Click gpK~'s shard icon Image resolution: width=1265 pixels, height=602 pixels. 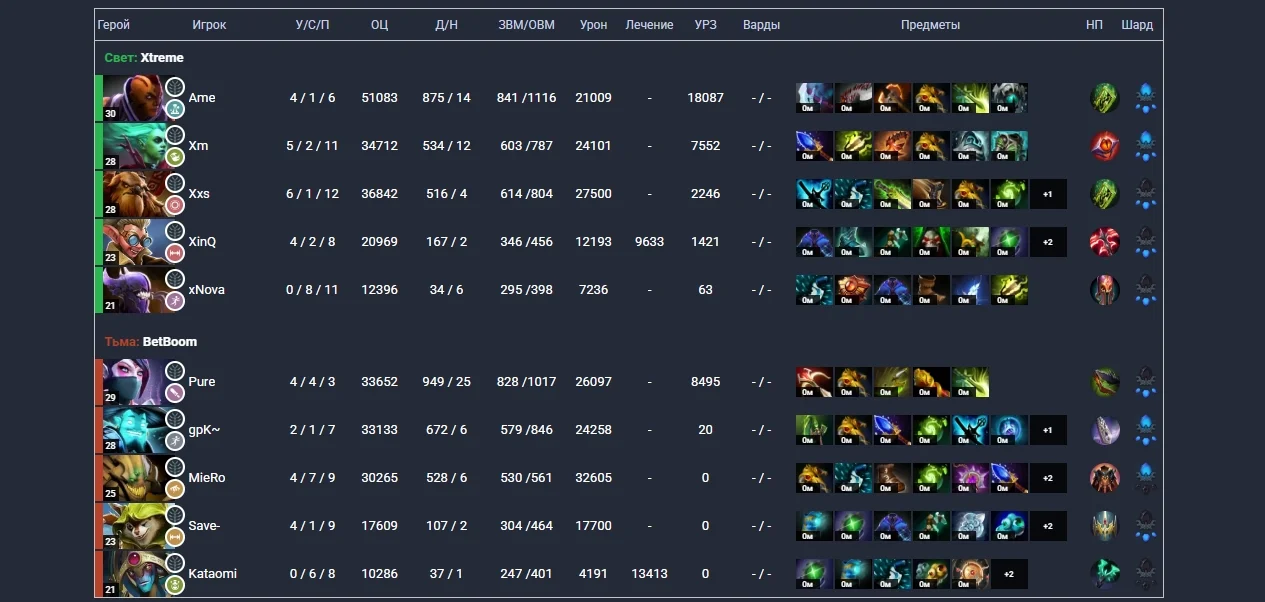click(1146, 430)
